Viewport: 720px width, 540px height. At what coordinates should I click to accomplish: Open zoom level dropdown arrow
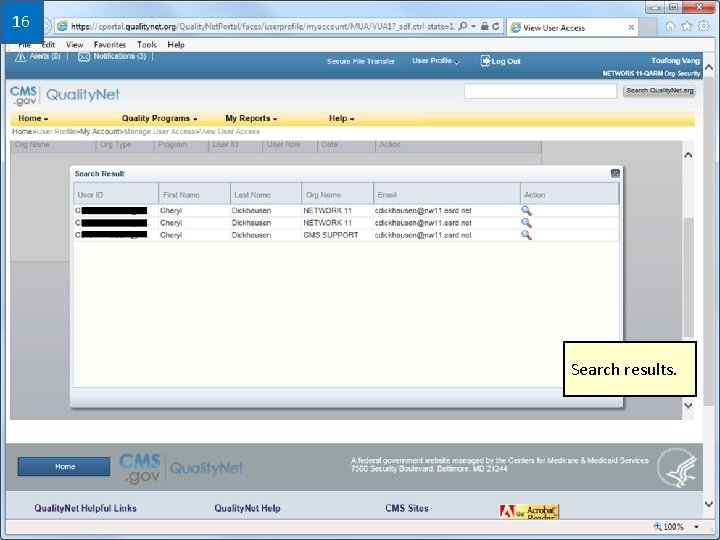tap(697, 527)
